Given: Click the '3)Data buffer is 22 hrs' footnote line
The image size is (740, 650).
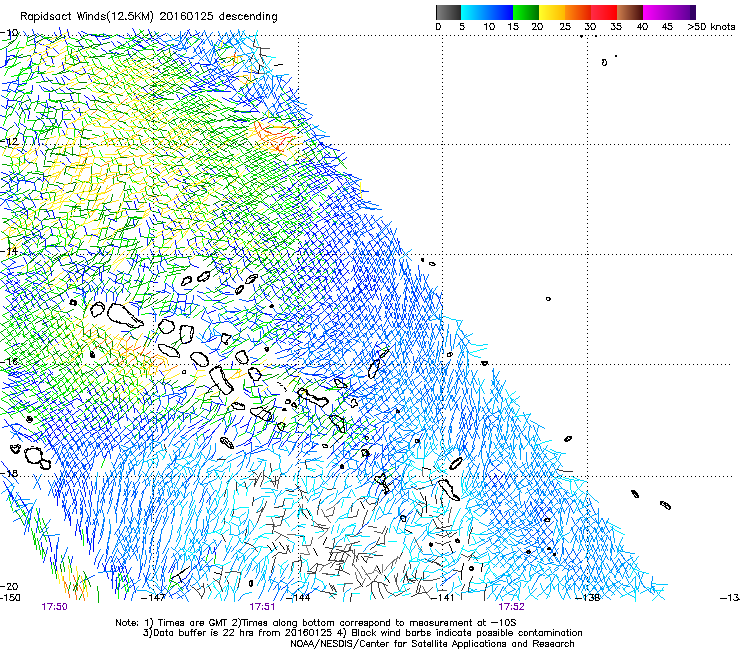Looking at the screenshot, I should point(362,633).
